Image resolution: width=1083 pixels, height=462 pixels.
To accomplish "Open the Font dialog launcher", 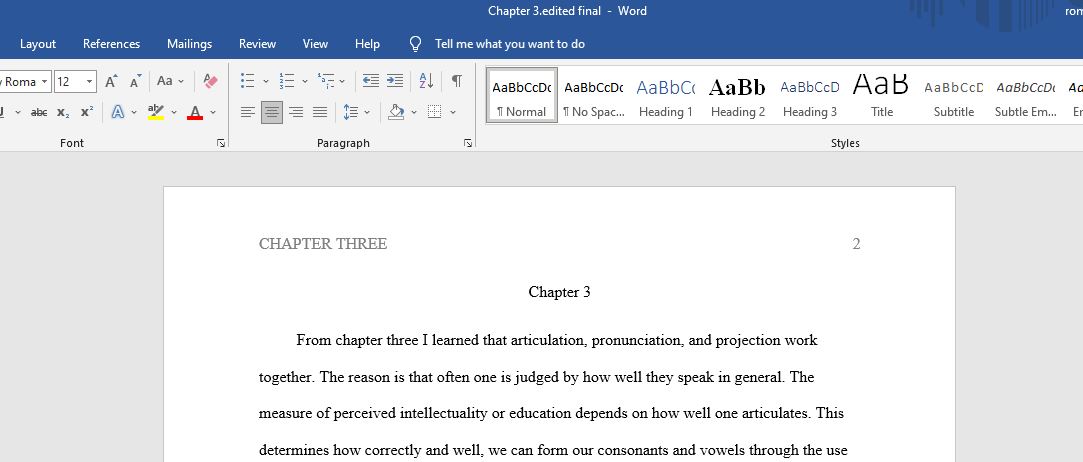I will click(221, 143).
